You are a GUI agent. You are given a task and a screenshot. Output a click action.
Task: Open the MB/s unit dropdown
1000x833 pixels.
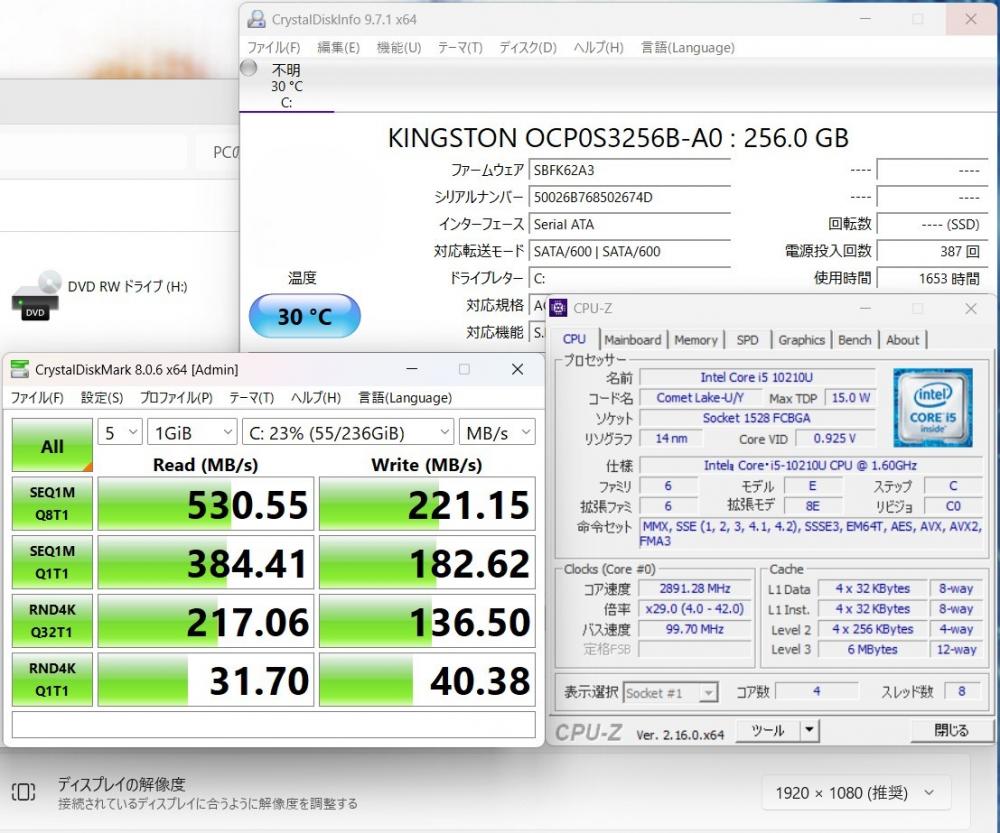tap(497, 433)
